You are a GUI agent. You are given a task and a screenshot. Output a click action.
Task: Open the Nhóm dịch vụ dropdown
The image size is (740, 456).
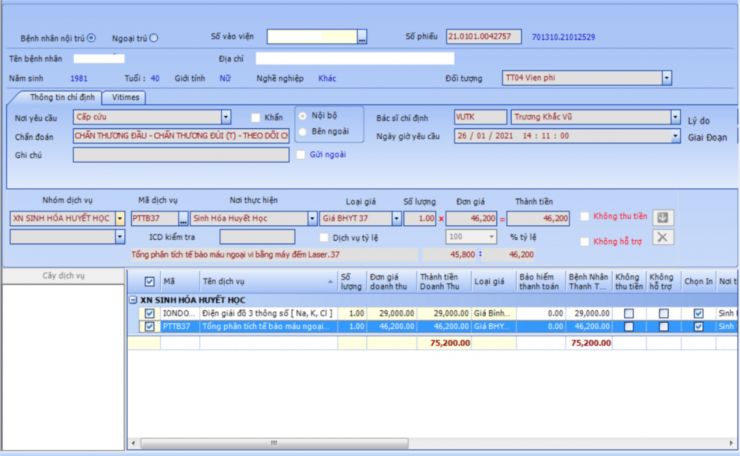pos(121,218)
